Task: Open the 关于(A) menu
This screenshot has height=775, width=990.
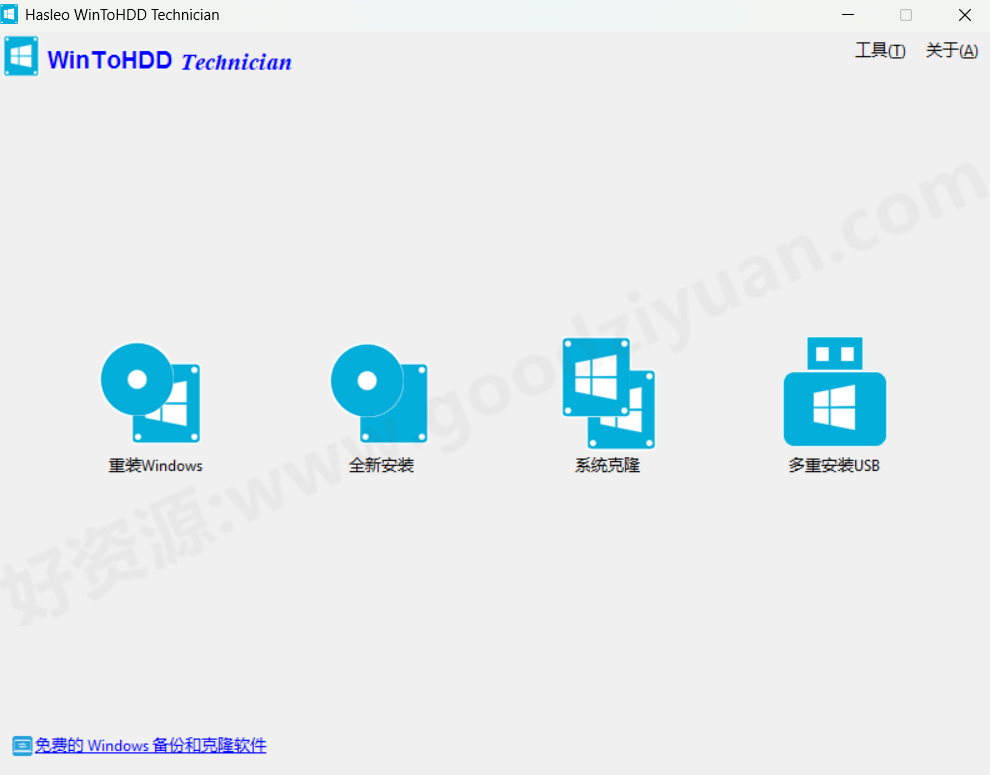Action: [951, 50]
